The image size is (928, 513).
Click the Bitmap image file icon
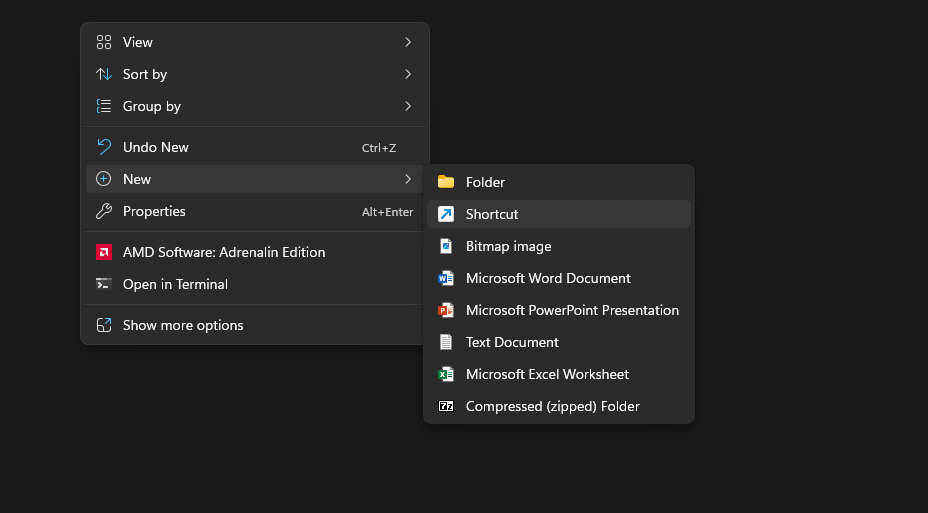point(446,246)
